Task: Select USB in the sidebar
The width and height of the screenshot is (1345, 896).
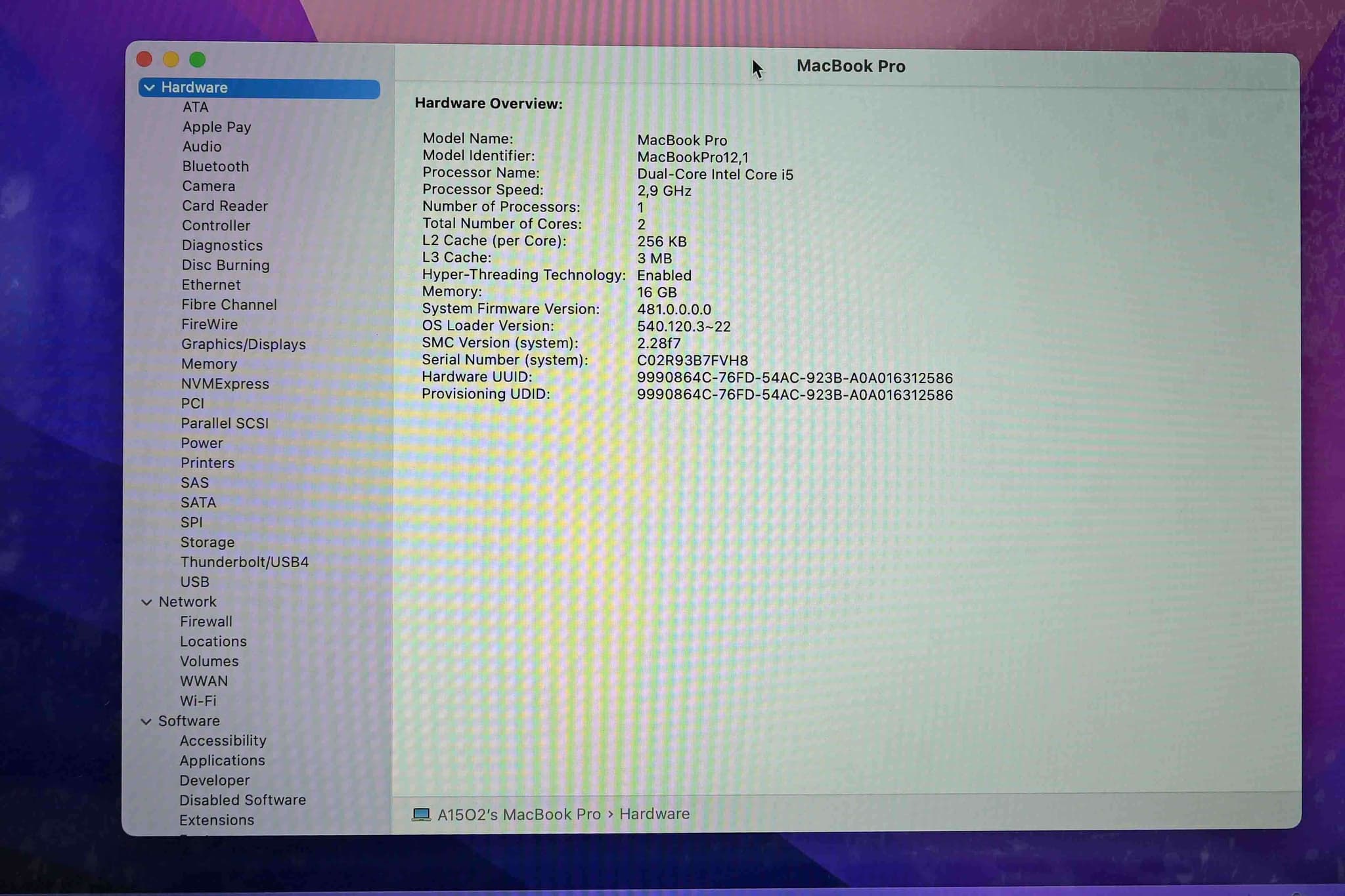Action: pos(194,582)
